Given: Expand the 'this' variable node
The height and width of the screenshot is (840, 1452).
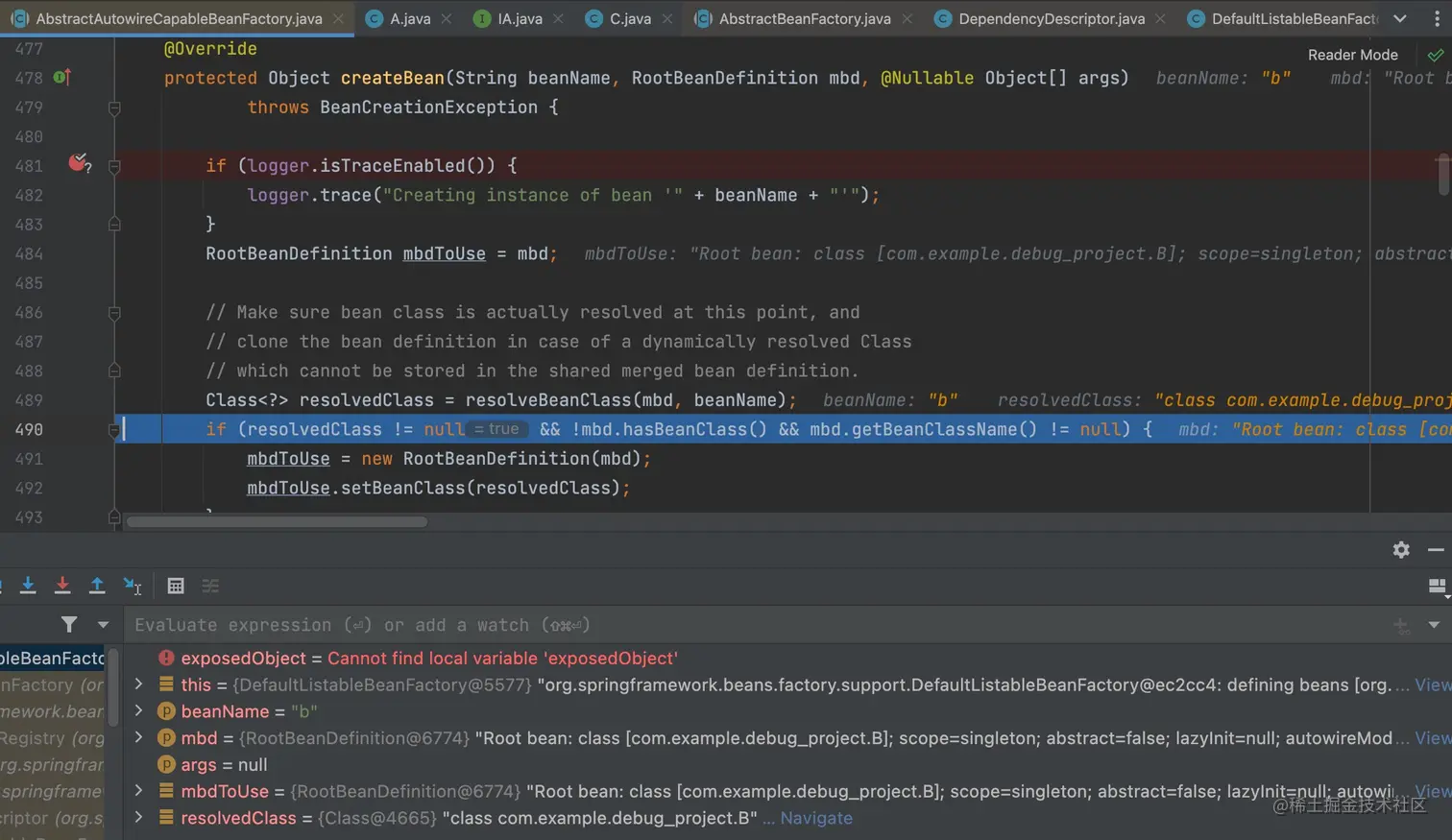Looking at the screenshot, I should coord(138,684).
